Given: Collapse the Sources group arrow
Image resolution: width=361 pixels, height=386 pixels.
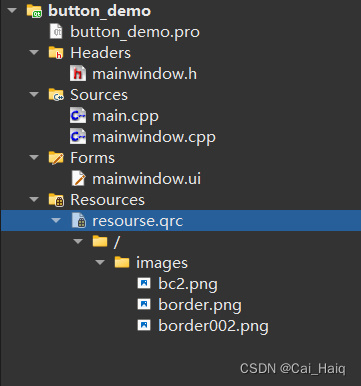Looking at the screenshot, I should [34, 94].
